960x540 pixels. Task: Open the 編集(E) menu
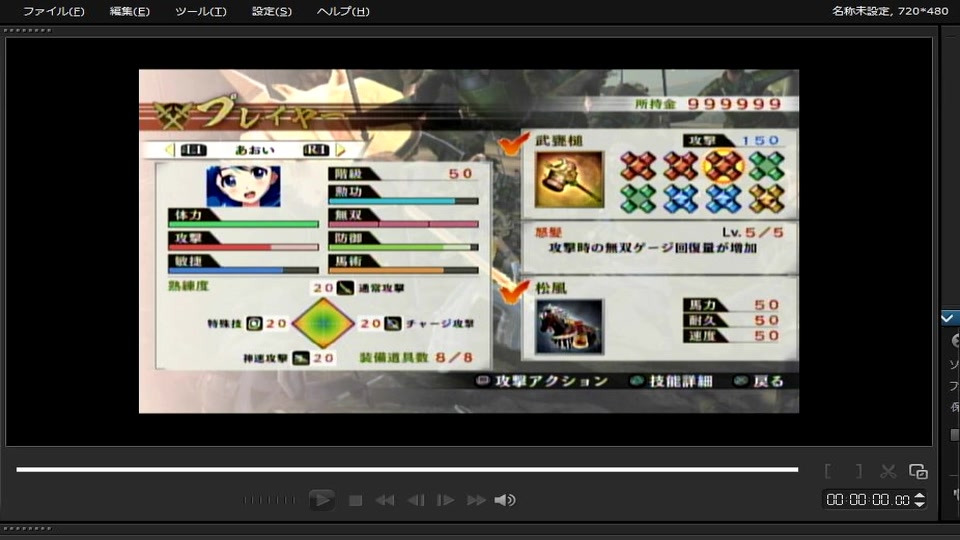coord(129,11)
